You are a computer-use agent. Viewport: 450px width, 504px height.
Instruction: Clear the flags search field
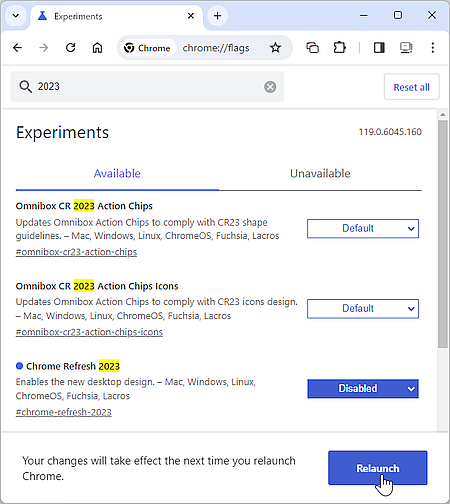point(270,87)
